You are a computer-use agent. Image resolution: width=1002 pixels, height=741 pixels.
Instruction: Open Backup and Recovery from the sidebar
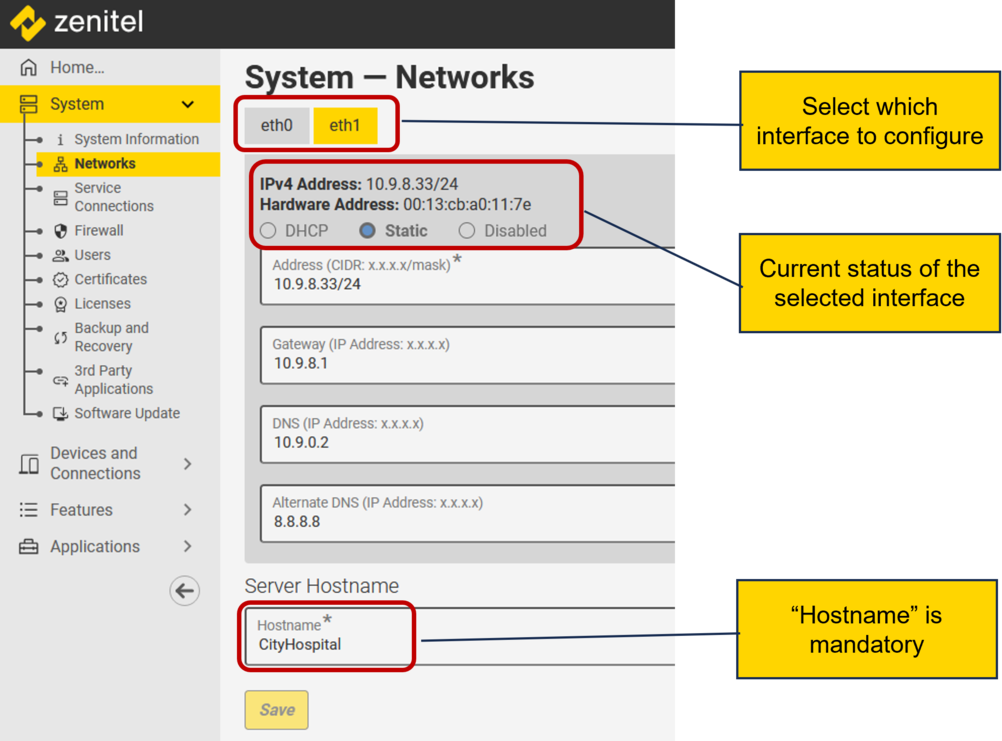[62, 337]
